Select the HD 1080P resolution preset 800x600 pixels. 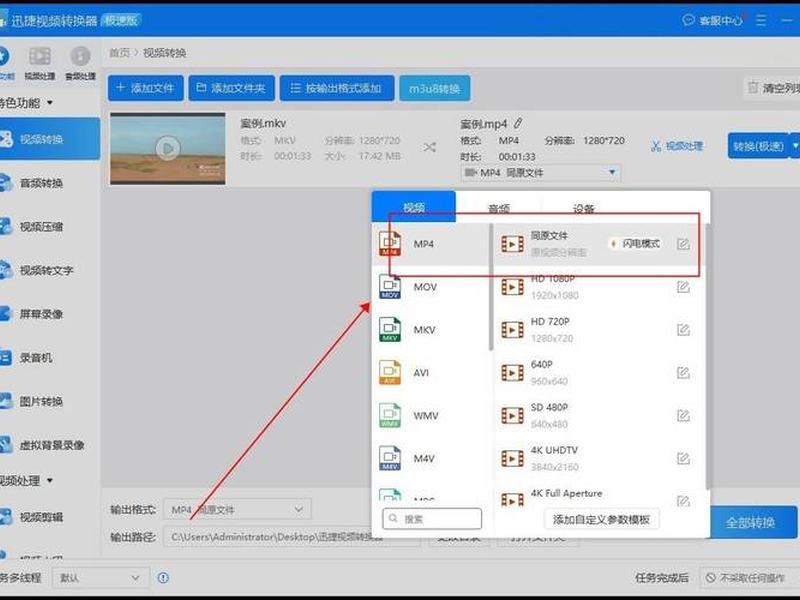[599, 287]
